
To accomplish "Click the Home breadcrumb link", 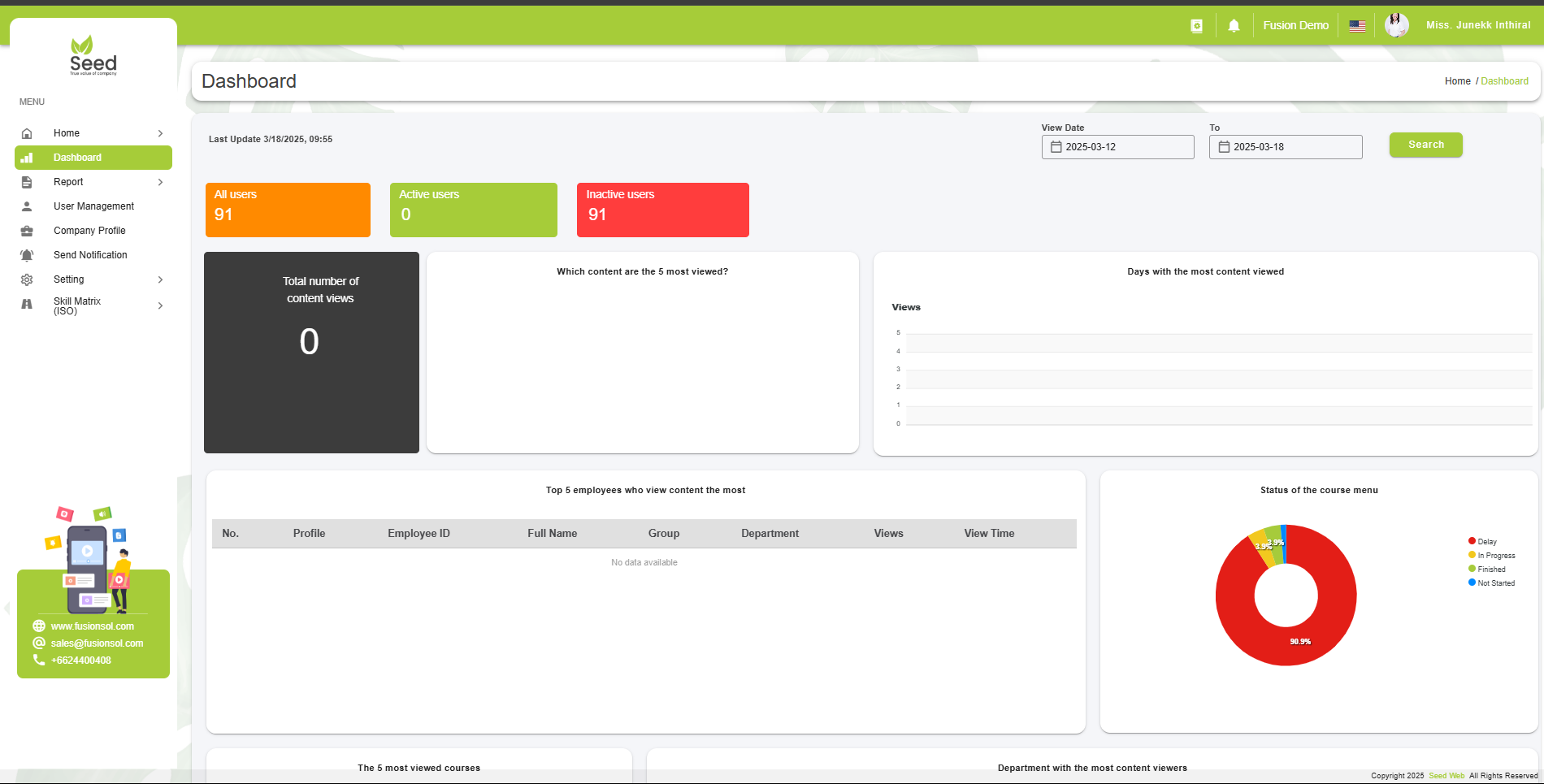I will [1457, 81].
